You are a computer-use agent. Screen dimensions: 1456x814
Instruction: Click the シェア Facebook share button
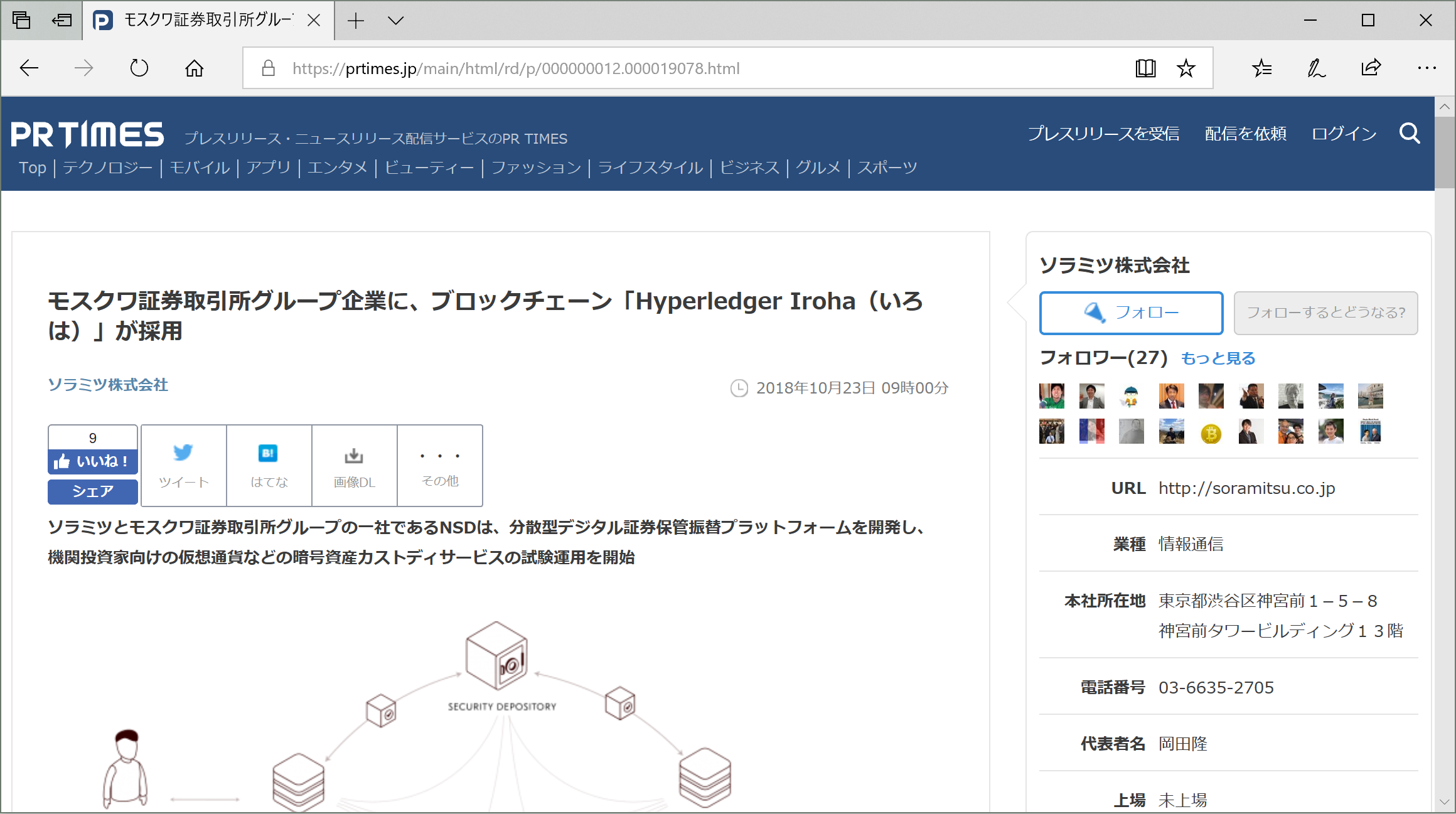click(x=92, y=491)
